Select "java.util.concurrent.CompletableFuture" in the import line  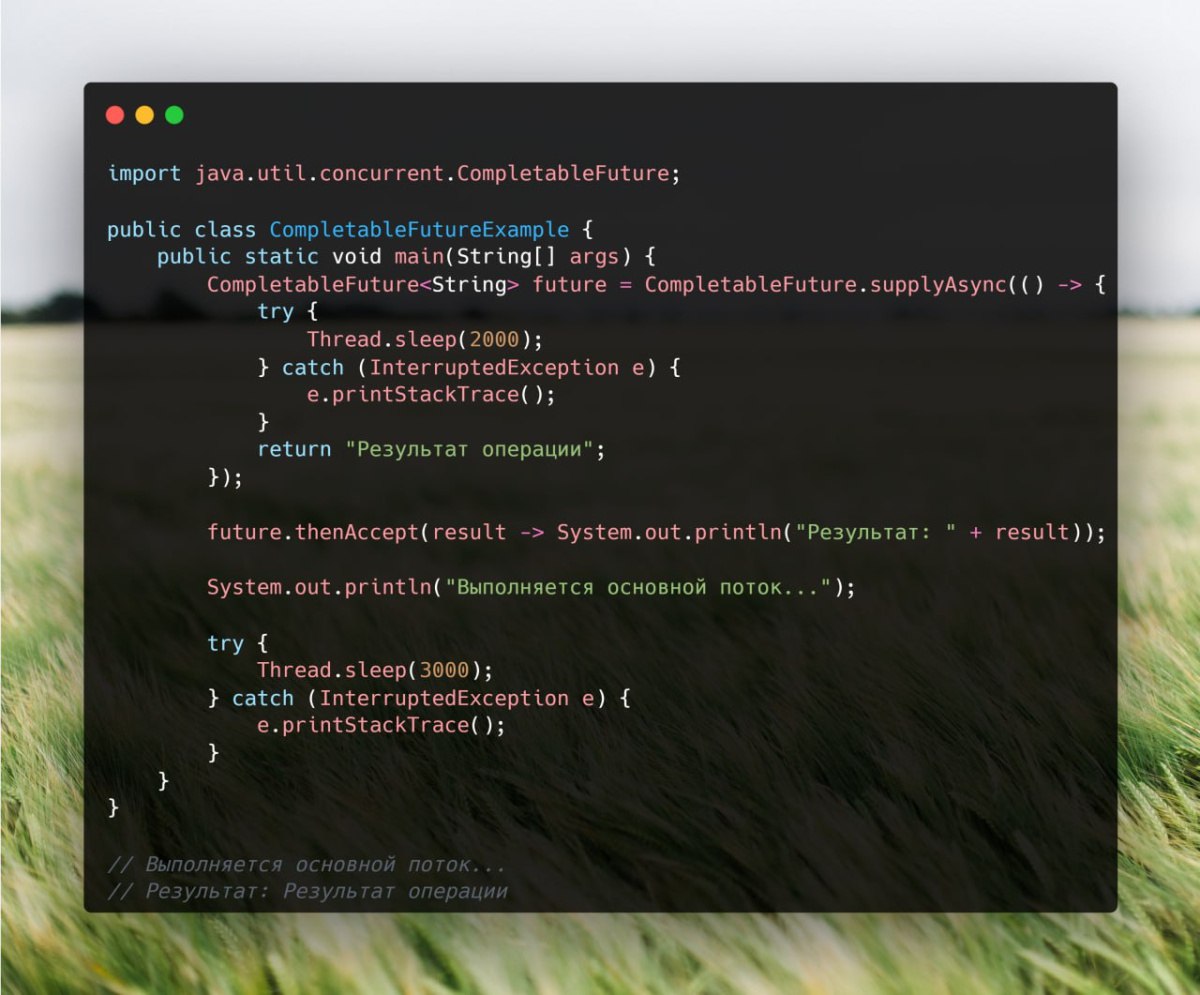point(432,174)
